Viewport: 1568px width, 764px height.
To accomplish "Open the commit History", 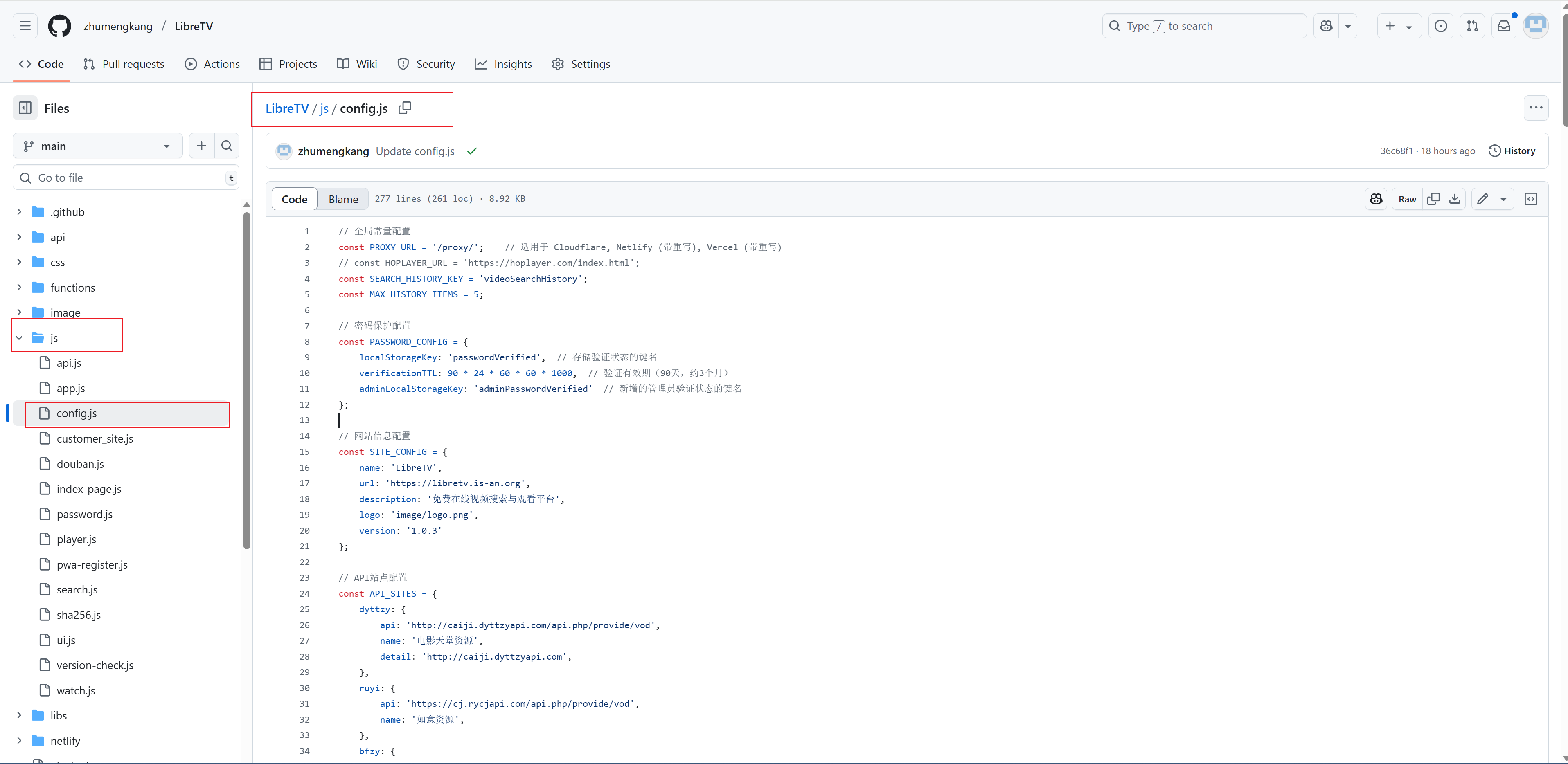I will (1512, 151).
